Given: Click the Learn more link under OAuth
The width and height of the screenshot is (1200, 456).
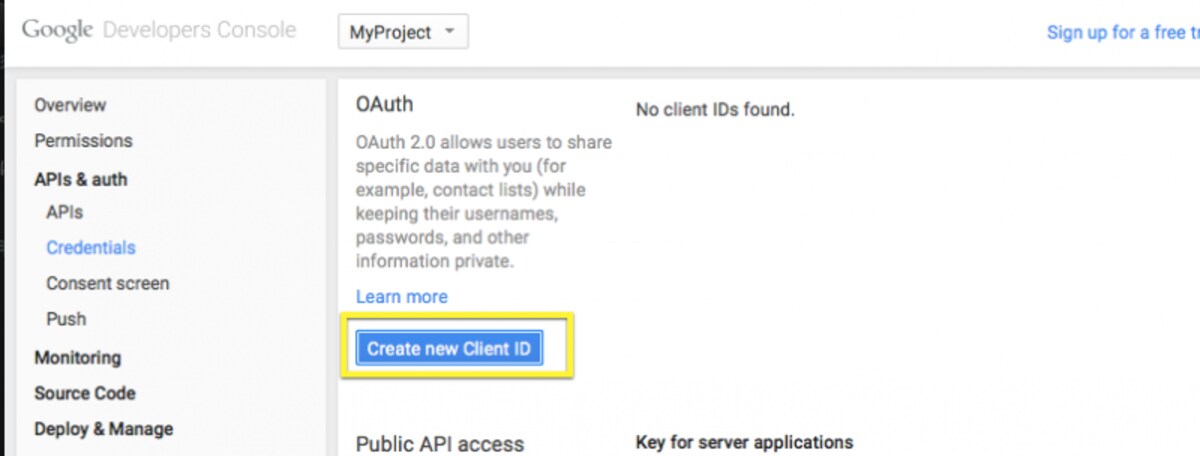Looking at the screenshot, I should click(402, 297).
